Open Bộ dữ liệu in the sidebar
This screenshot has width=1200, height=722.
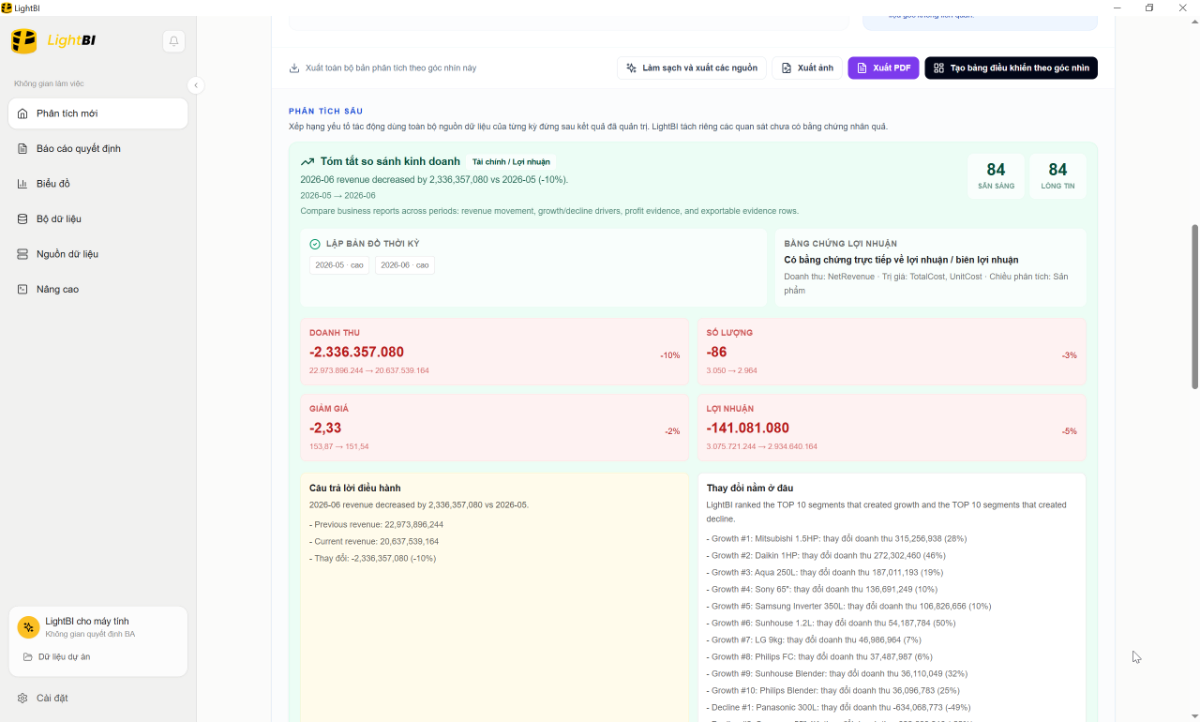[x=98, y=219]
